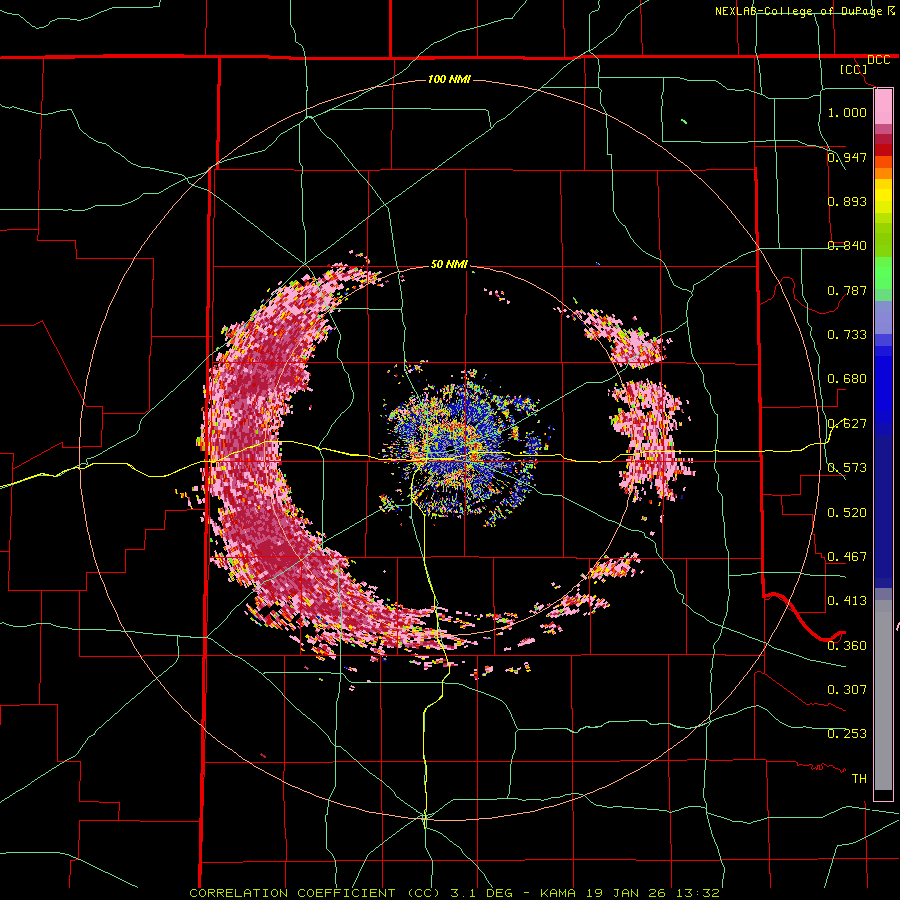The image size is (900, 900).
Task: Click the DCC label above the legend
Action: point(878,60)
